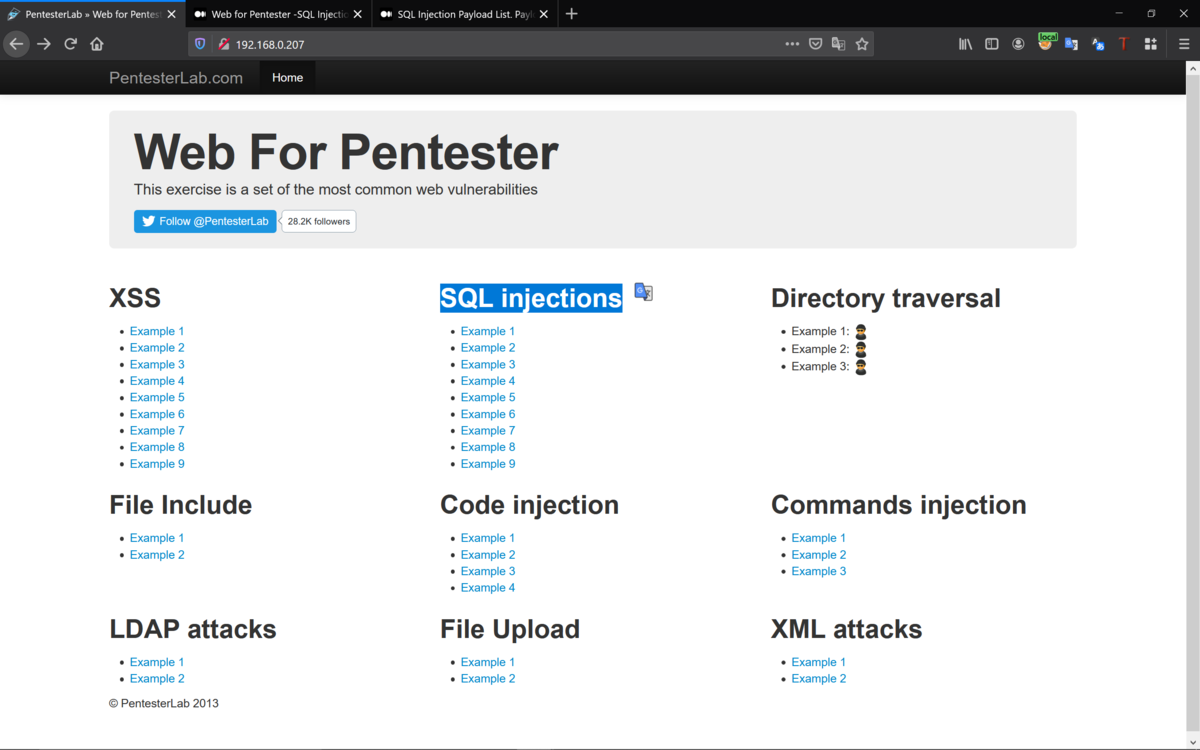Open XML attacks Example 2
This screenshot has width=1200, height=750.
pyautogui.click(x=819, y=679)
